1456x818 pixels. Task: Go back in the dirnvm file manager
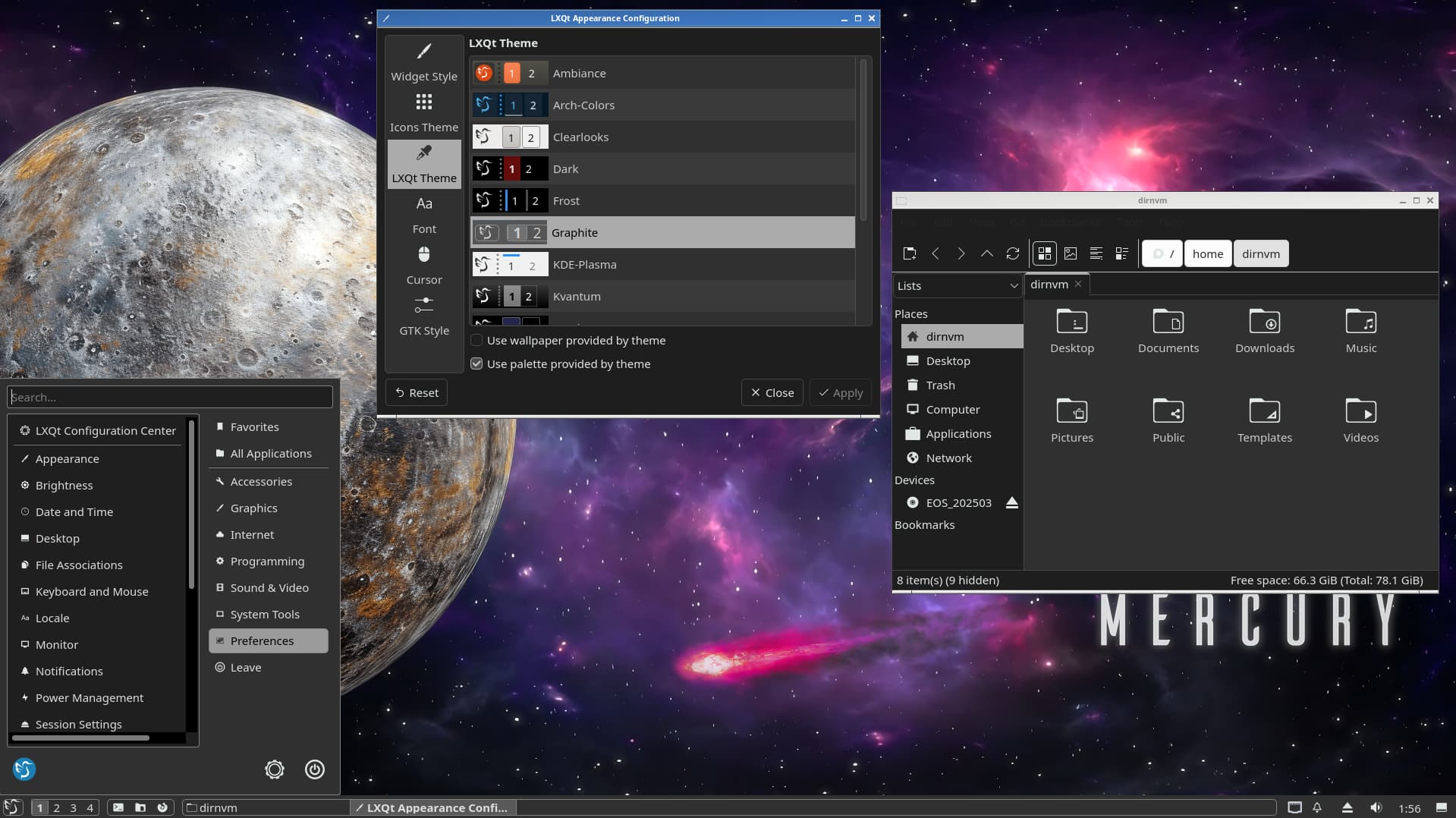pos(936,253)
